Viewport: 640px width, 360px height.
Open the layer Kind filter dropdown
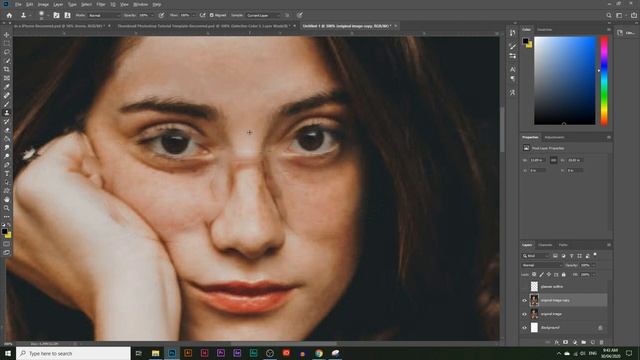point(536,256)
